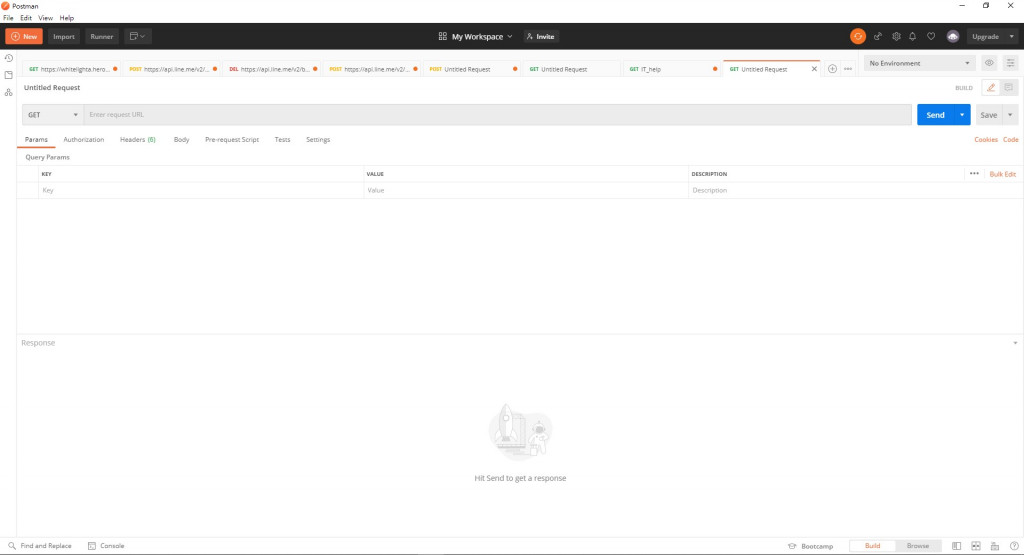This screenshot has height=555, width=1024.
Task: Collapse the Response pane arrow
Action: tap(1015, 343)
